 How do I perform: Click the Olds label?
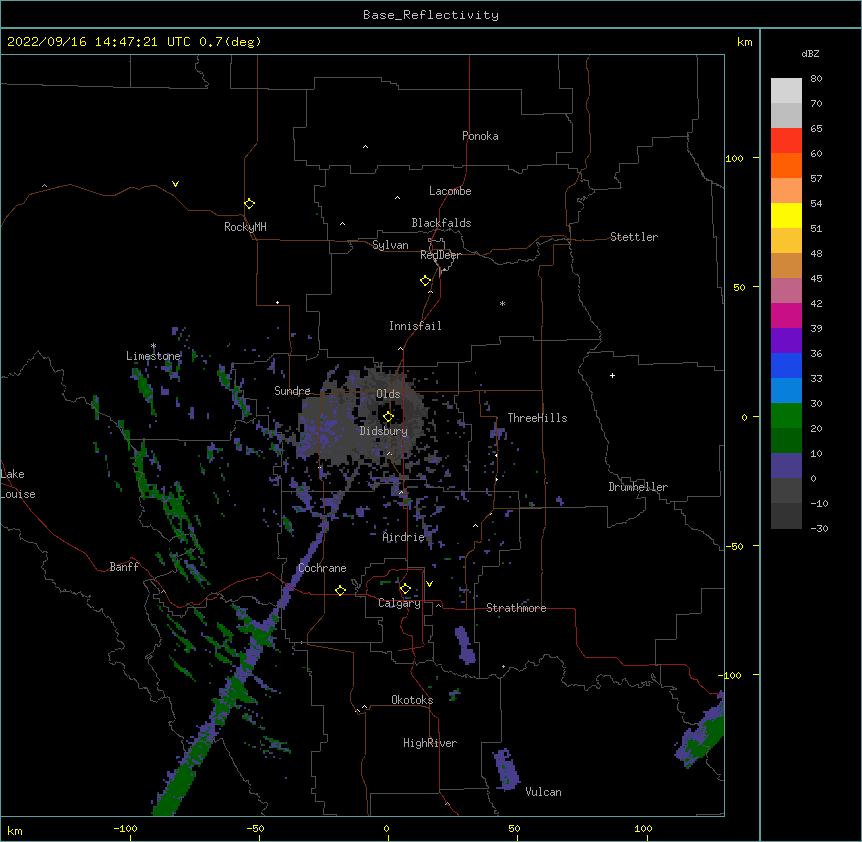tap(388, 394)
